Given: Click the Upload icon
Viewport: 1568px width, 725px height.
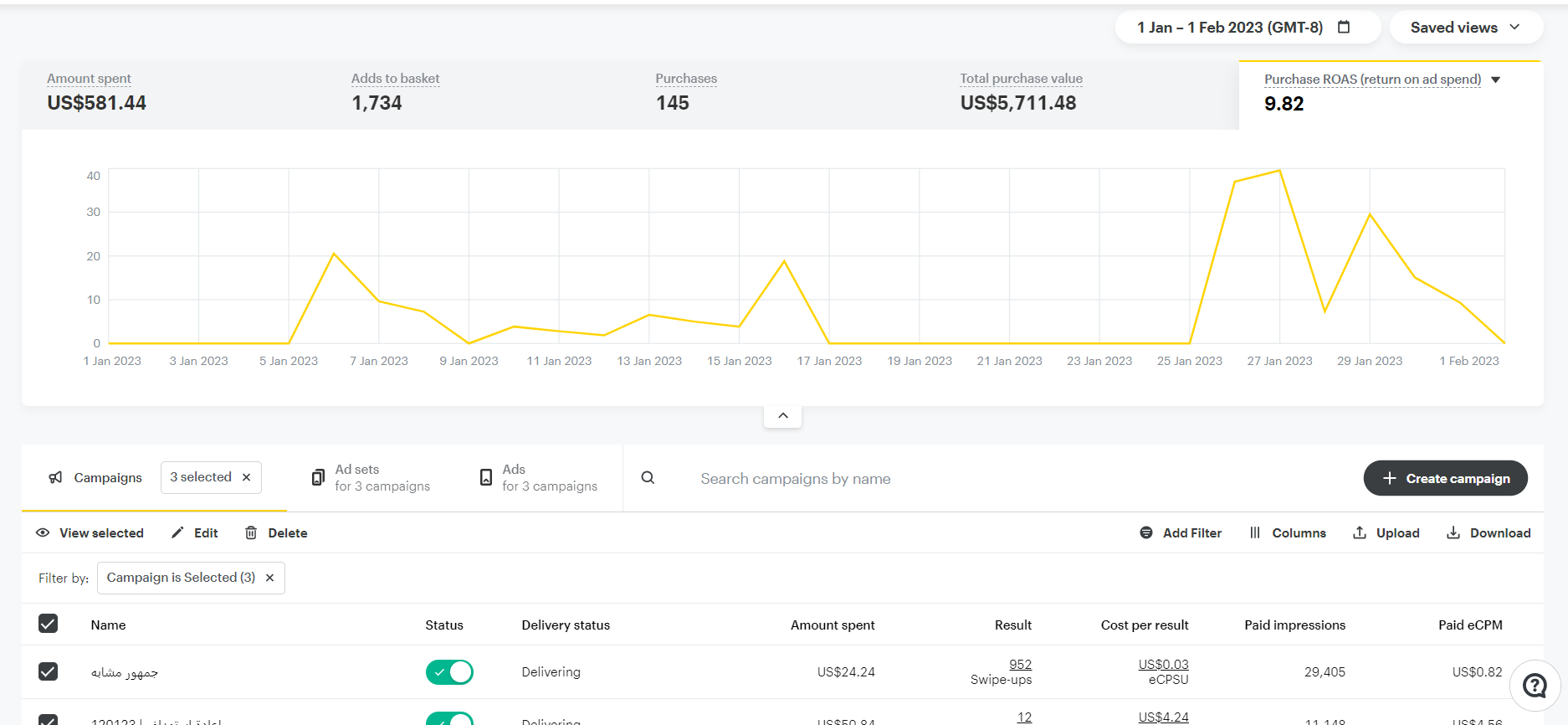Looking at the screenshot, I should tap(1360, 533).
